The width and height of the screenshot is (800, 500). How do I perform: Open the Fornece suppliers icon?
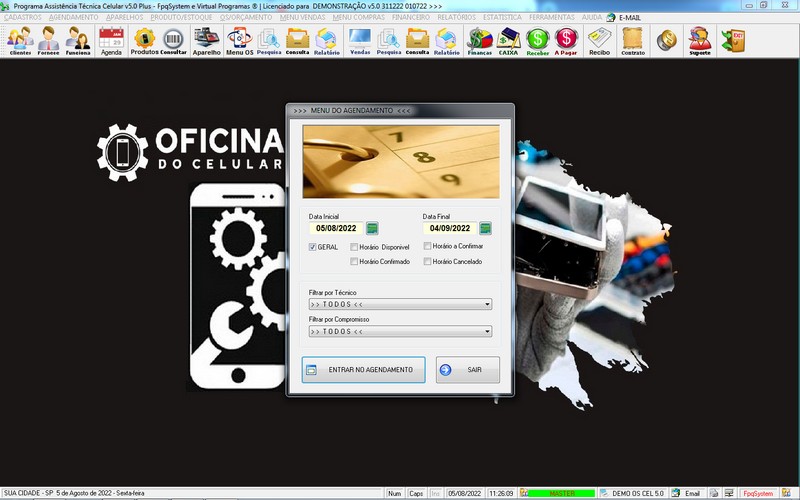48,41
